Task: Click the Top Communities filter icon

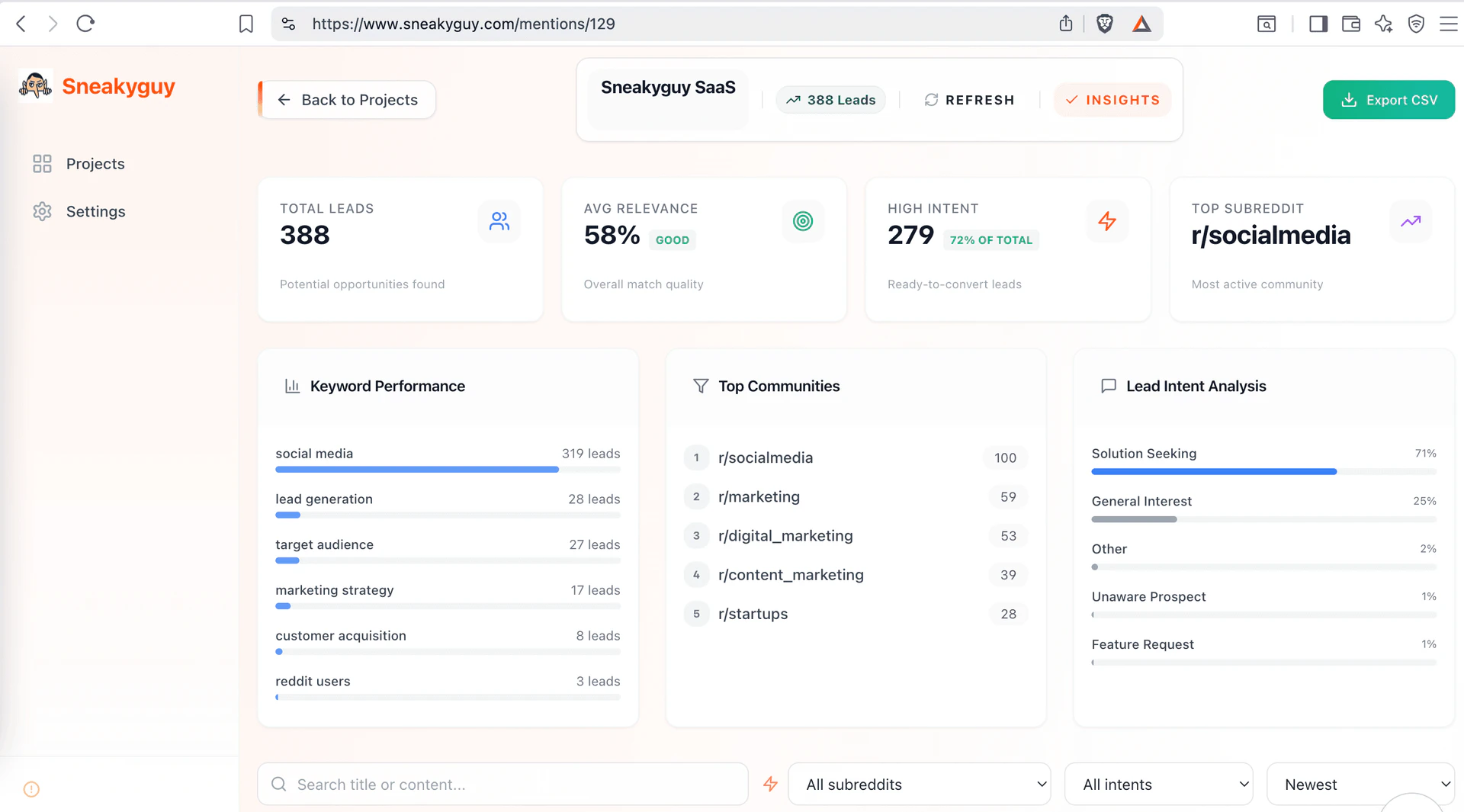Action: coord(700,386)
